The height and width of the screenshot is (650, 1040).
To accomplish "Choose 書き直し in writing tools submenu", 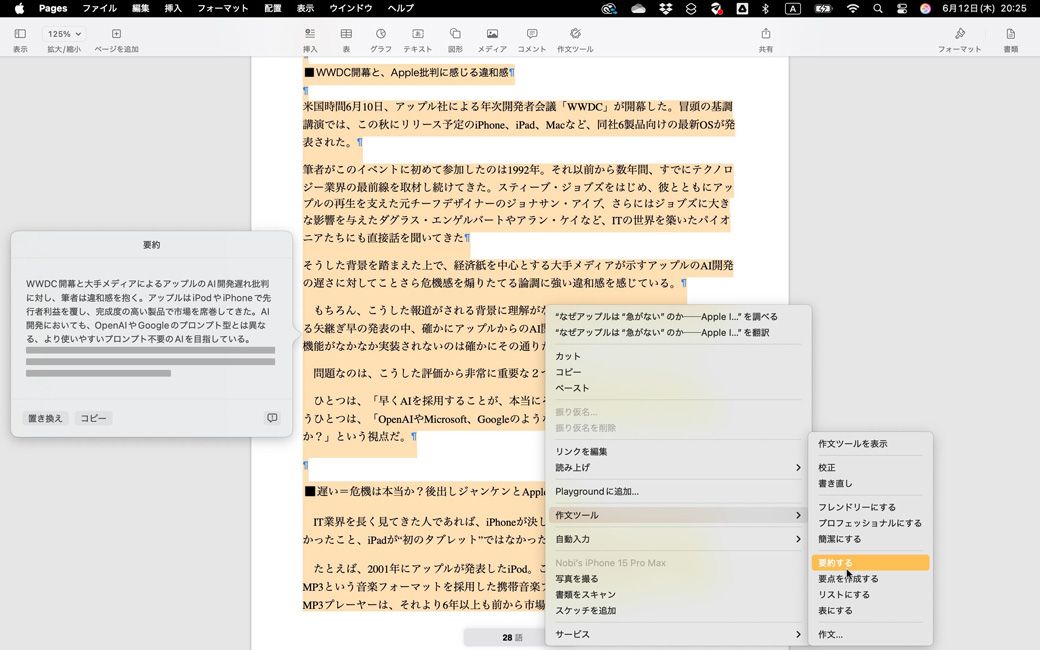I will pyautogui.click(x=870, y=484).
